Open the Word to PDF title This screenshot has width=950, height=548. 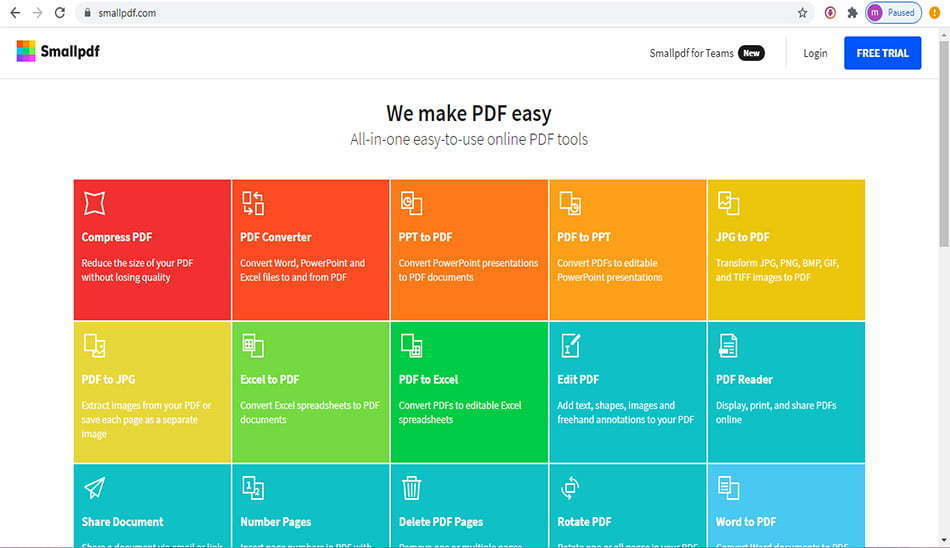click(746, 522)
